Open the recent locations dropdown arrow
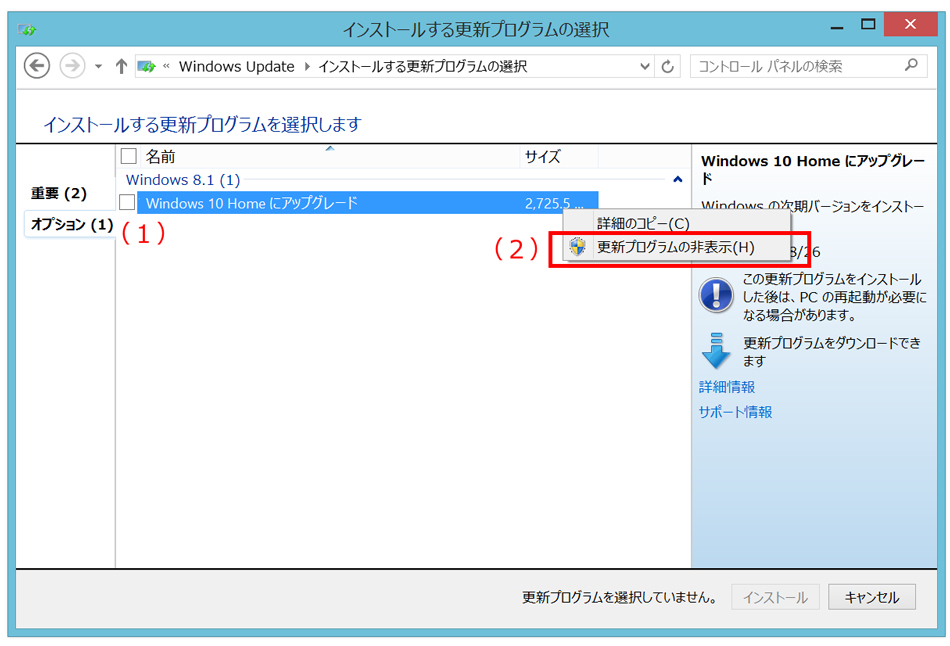Screen dimensions: 950x646 point(98,67)
